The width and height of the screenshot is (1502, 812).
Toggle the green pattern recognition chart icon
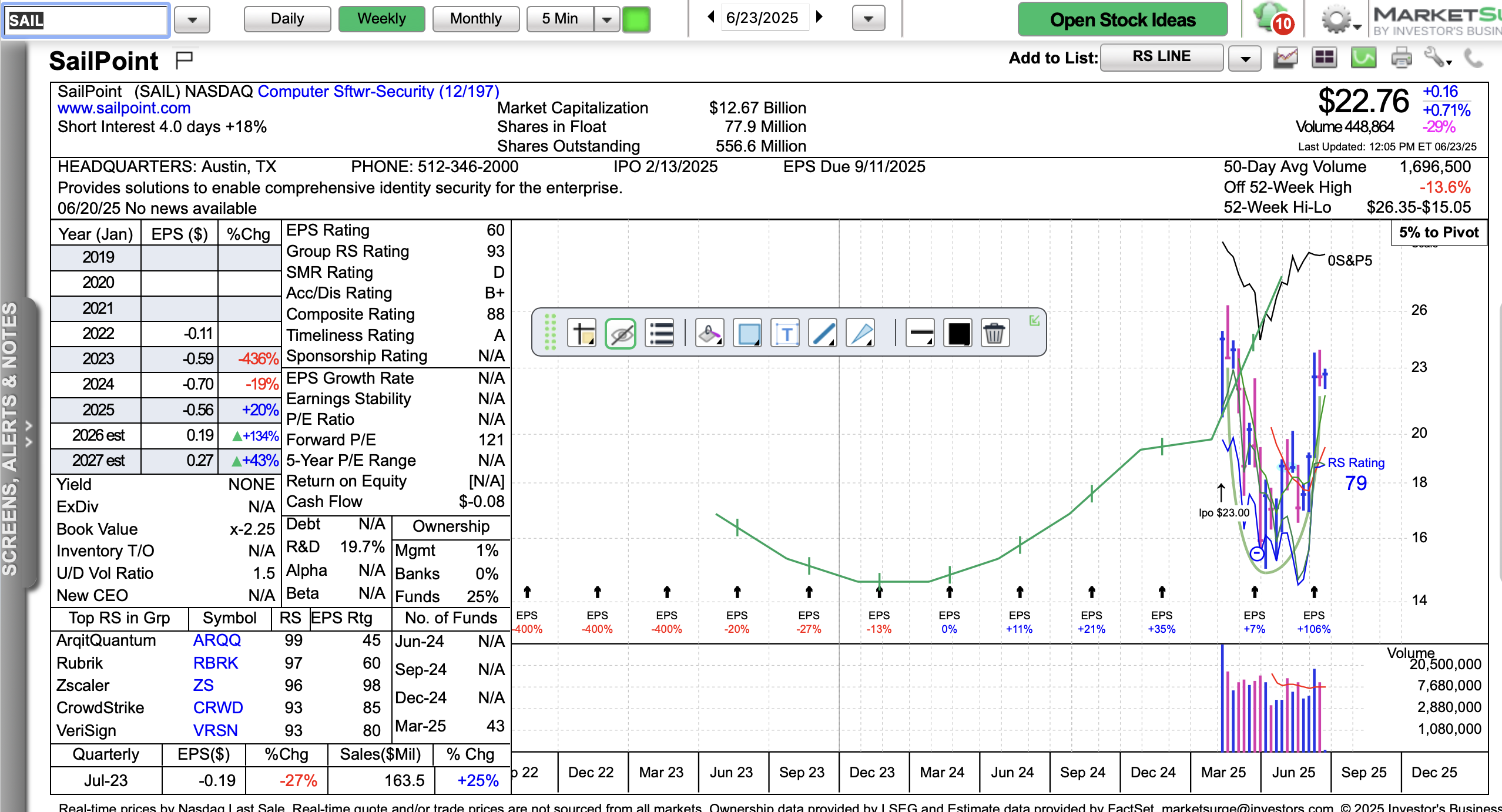pyautogui.click(x=1363, y=58)
